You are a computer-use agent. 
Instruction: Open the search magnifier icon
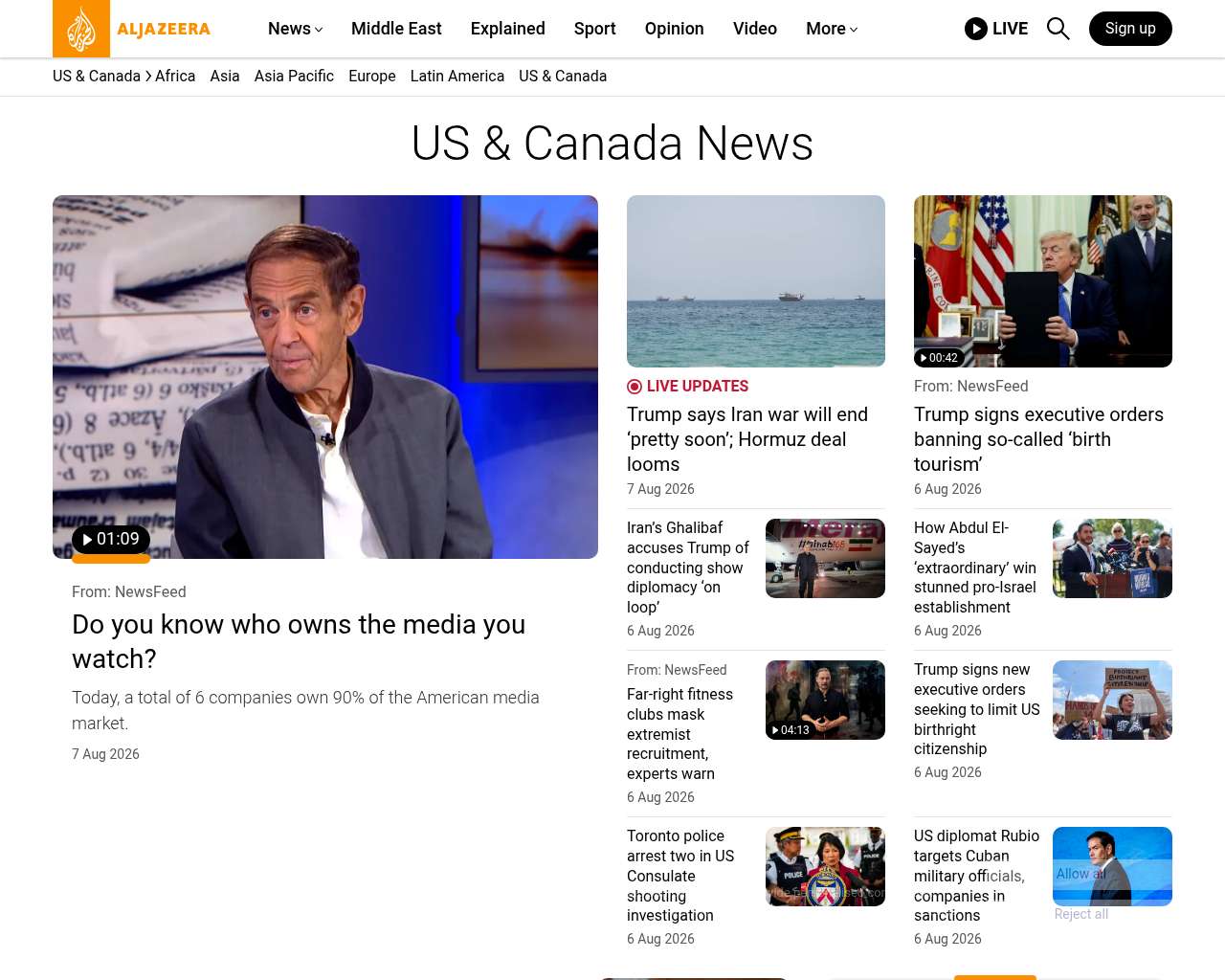click(x=1058, y=29)
